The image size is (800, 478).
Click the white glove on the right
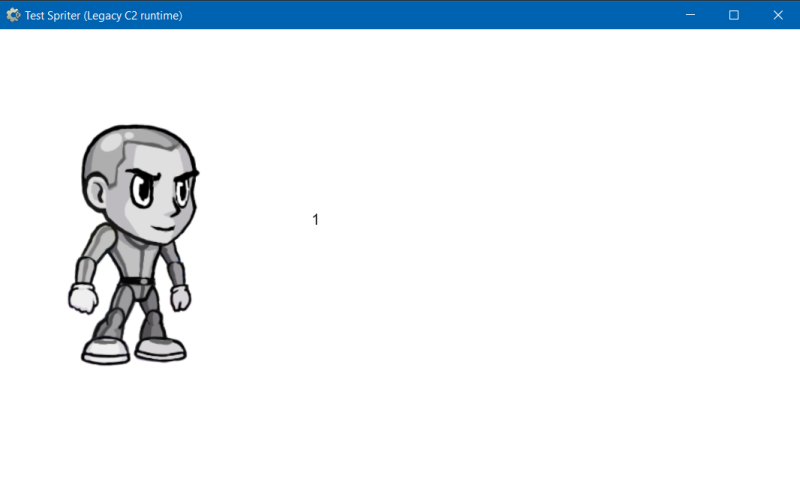(180, 297)
